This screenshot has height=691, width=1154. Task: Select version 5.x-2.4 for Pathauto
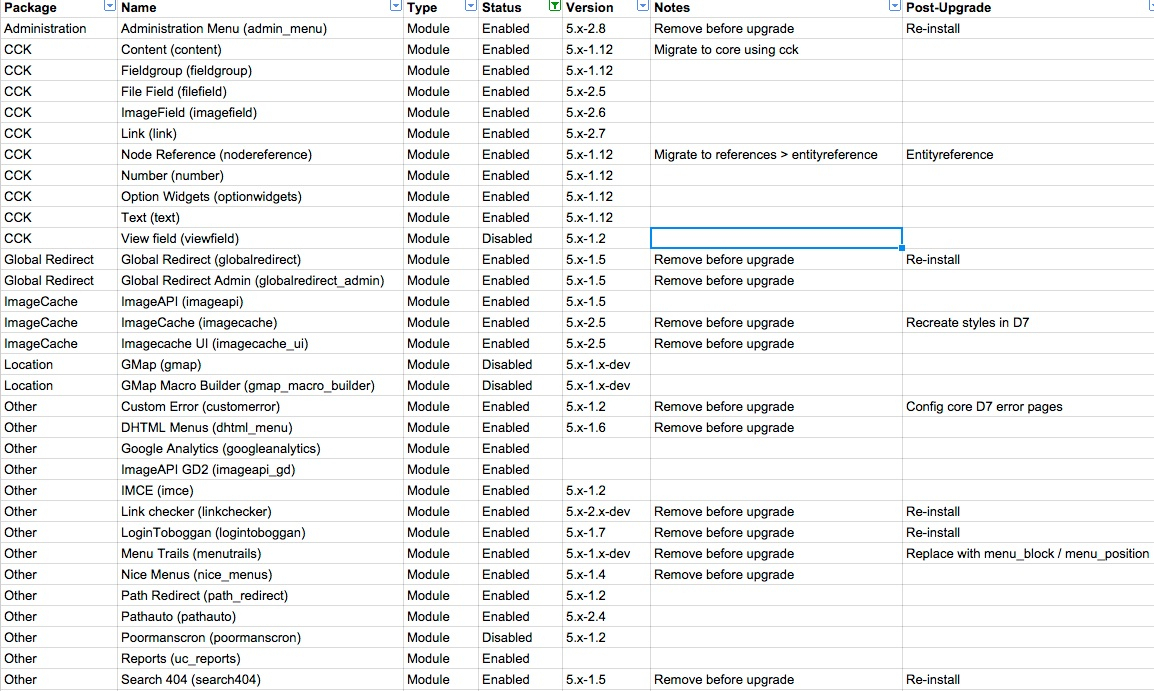click(x=606, y=616)
